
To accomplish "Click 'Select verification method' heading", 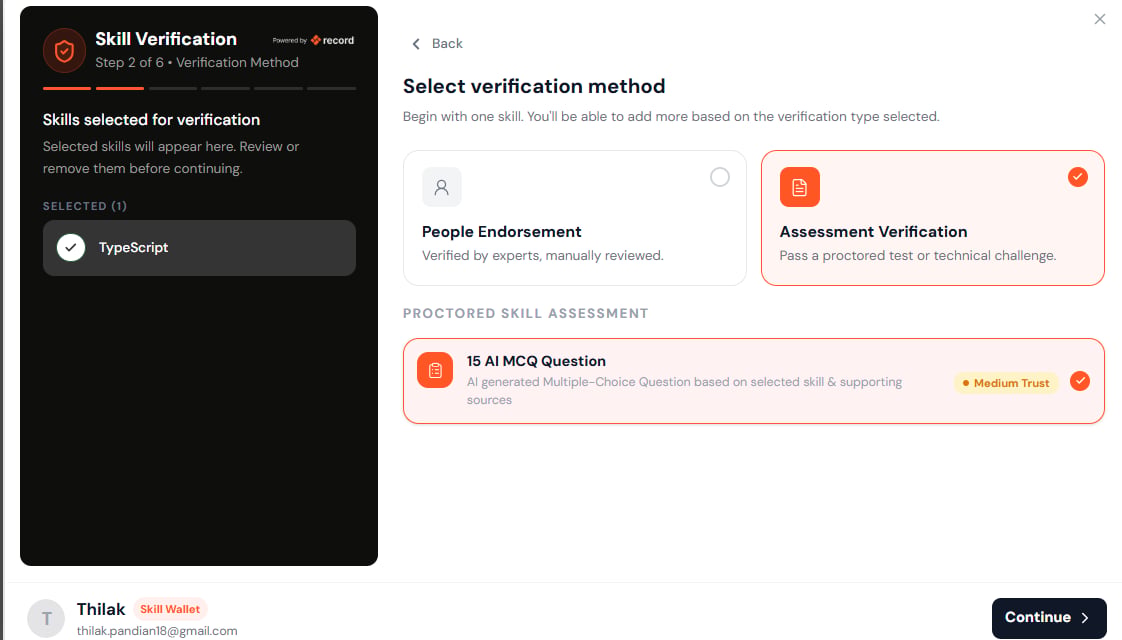I will click(x=534, y=86).
